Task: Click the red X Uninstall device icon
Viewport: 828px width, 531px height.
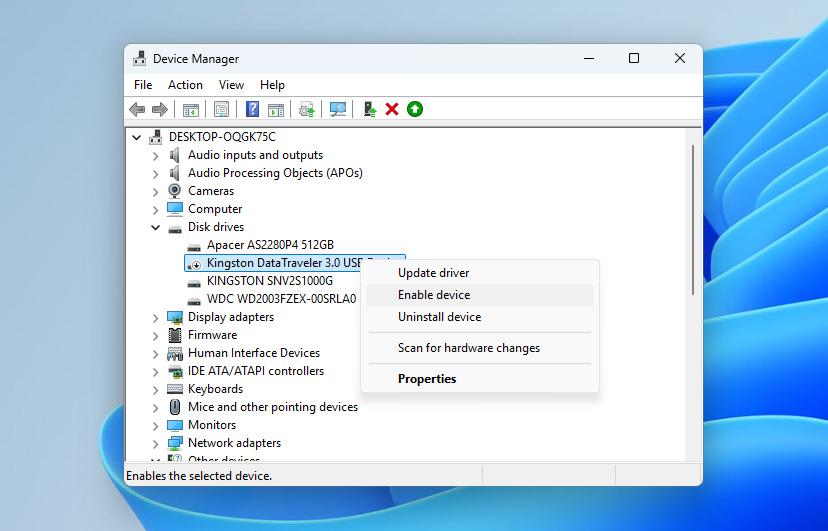Action: [x=392, y=109]
